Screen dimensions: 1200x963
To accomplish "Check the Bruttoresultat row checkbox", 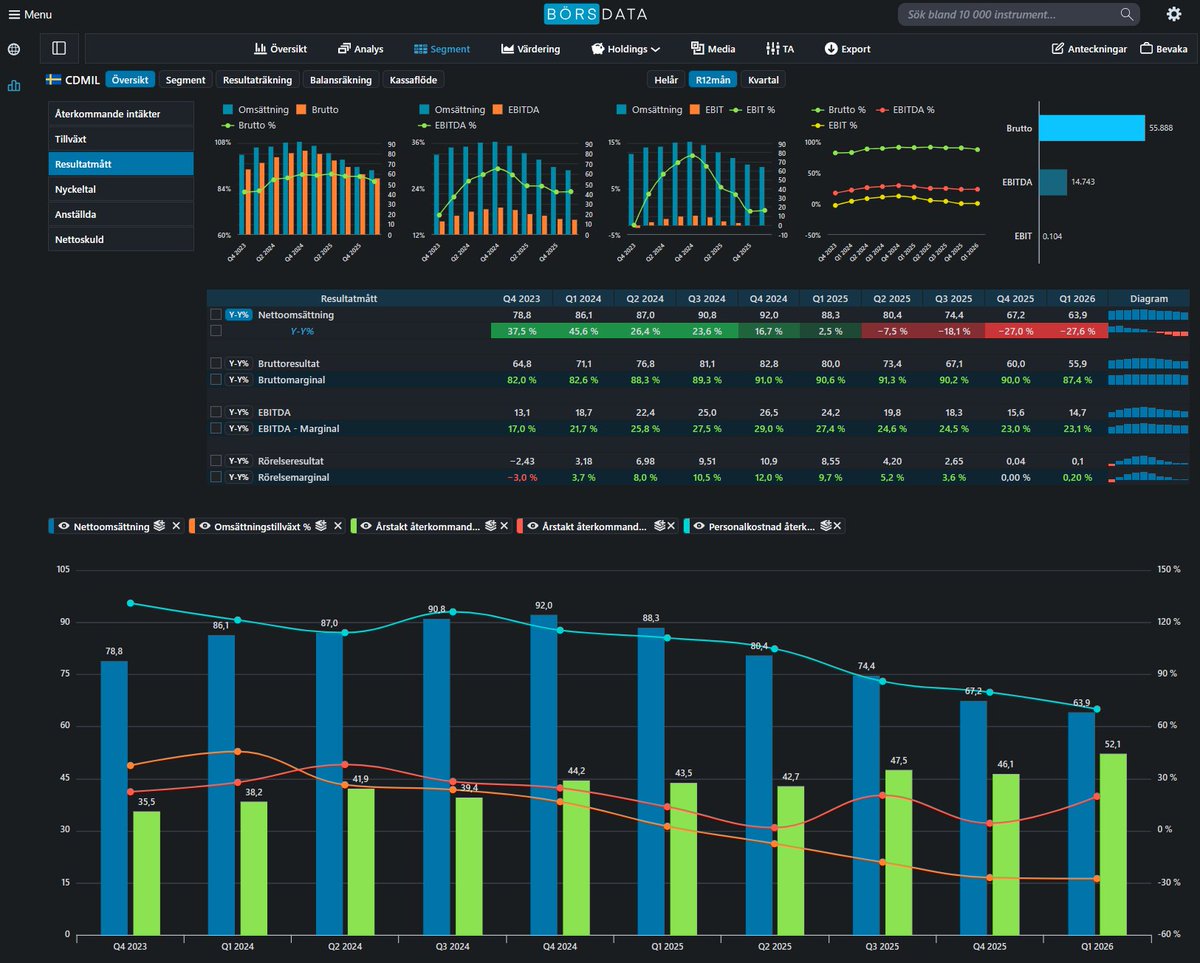I will pos(216,363).
